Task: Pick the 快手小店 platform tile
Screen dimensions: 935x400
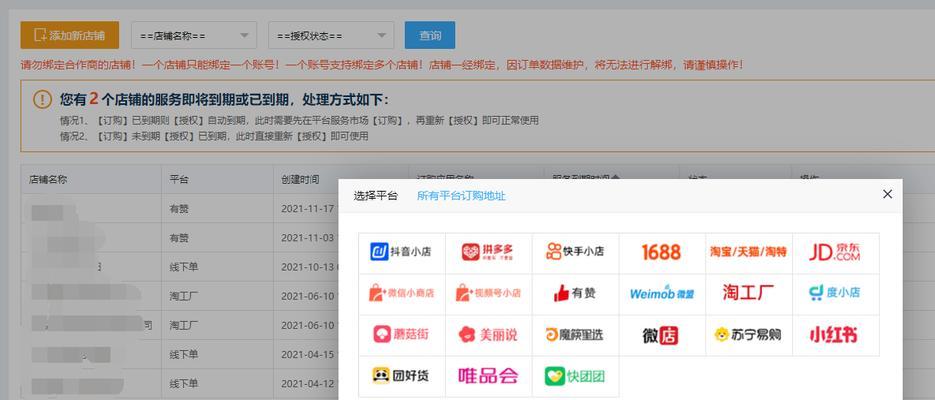Action: 575,253
